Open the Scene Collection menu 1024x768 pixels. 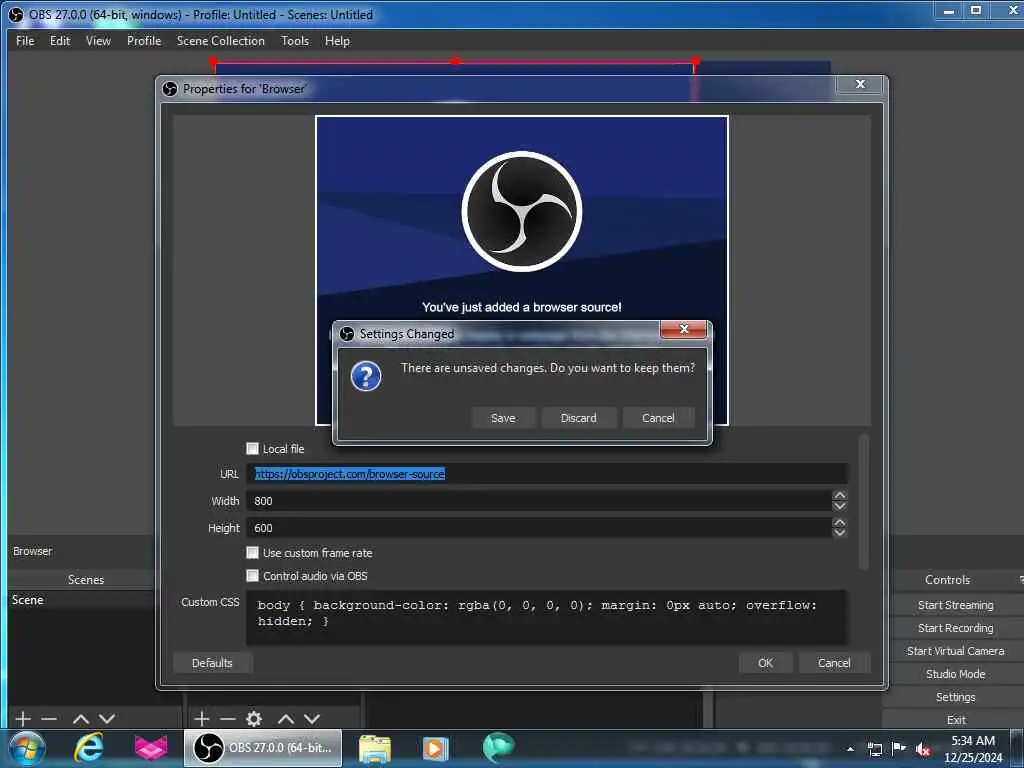[x=221, y=40]
